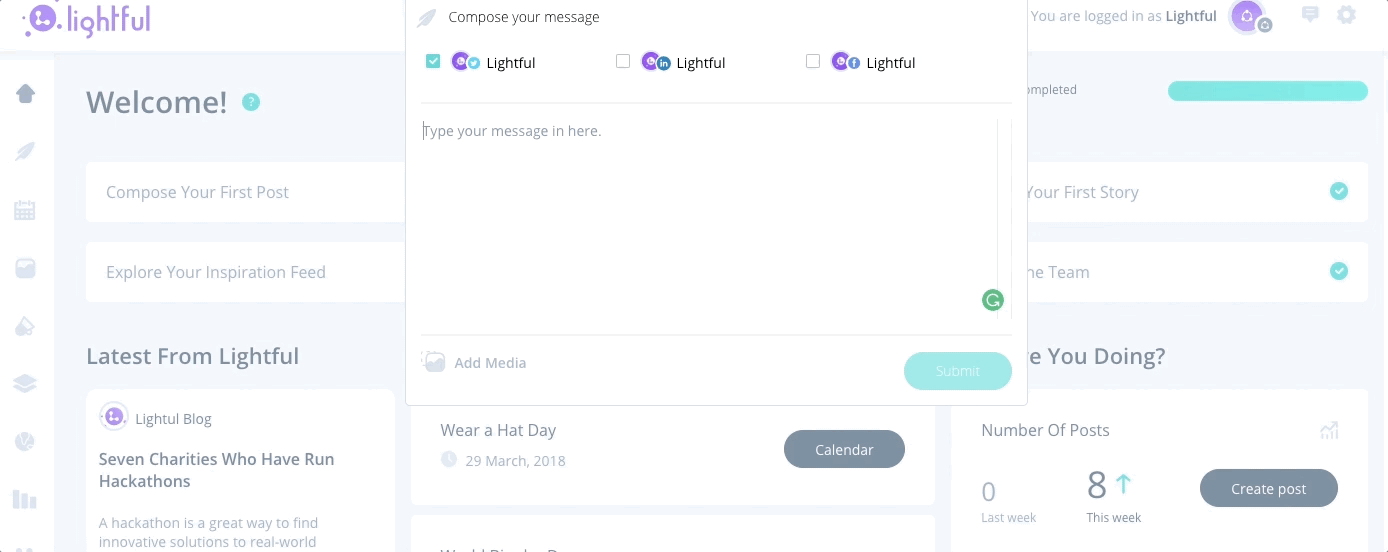Screen dimensions: 1388x552
Task: Open the Compose Your First Post item
Action: pos(245,192)
